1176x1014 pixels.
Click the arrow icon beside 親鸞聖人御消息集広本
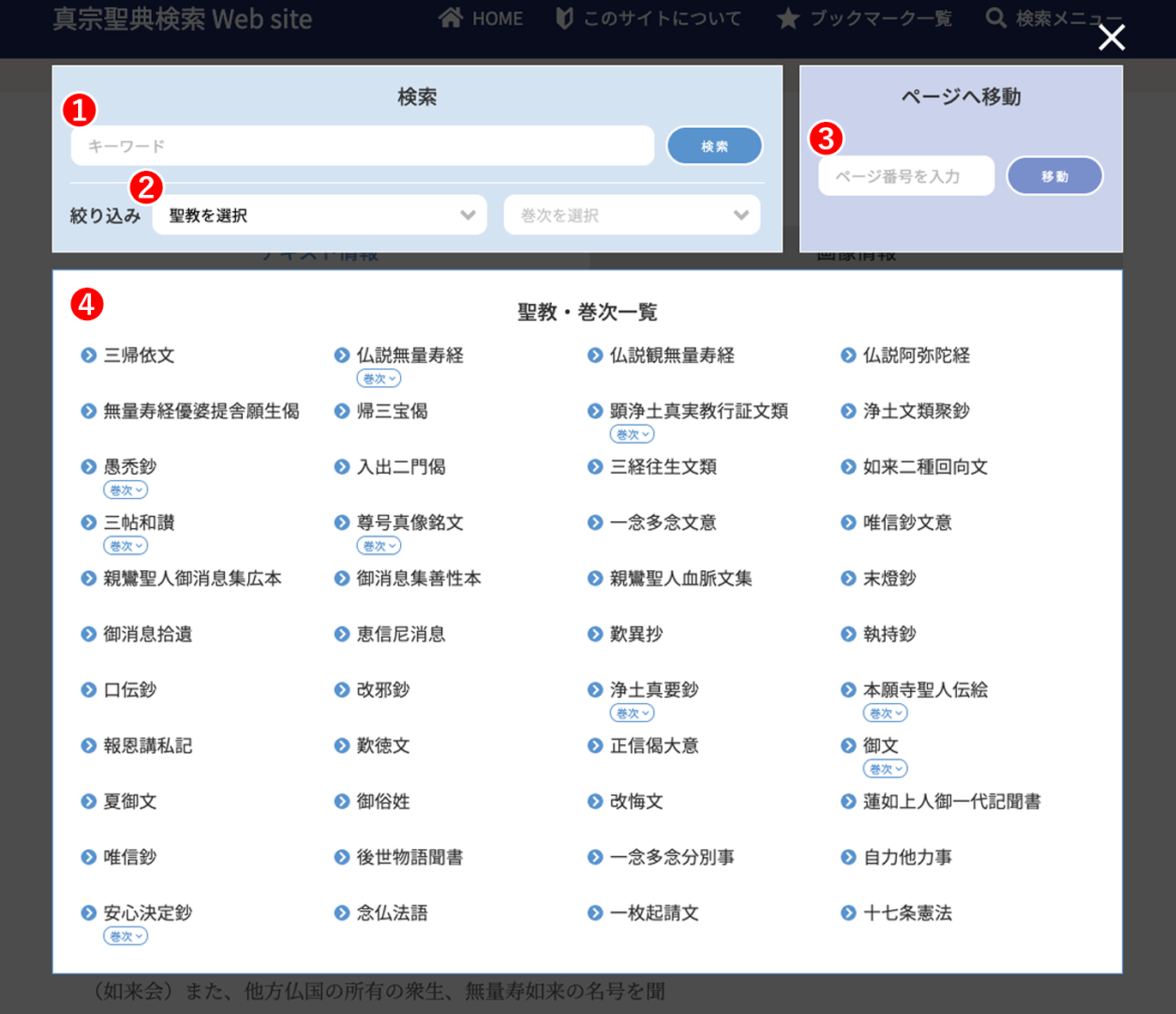pos(88,579)
